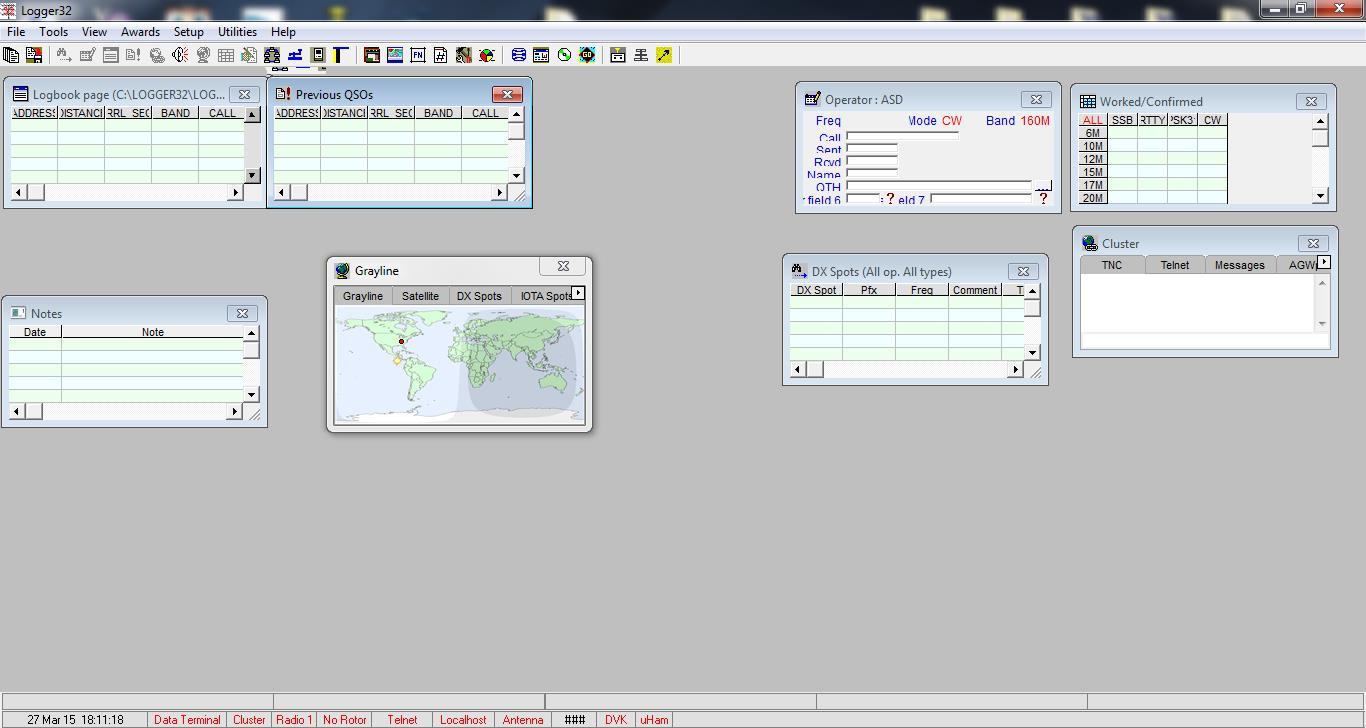Click the yellow diagonal arrow icon at toolbar's end
The image size is (1366, 728).
[664, 55]
